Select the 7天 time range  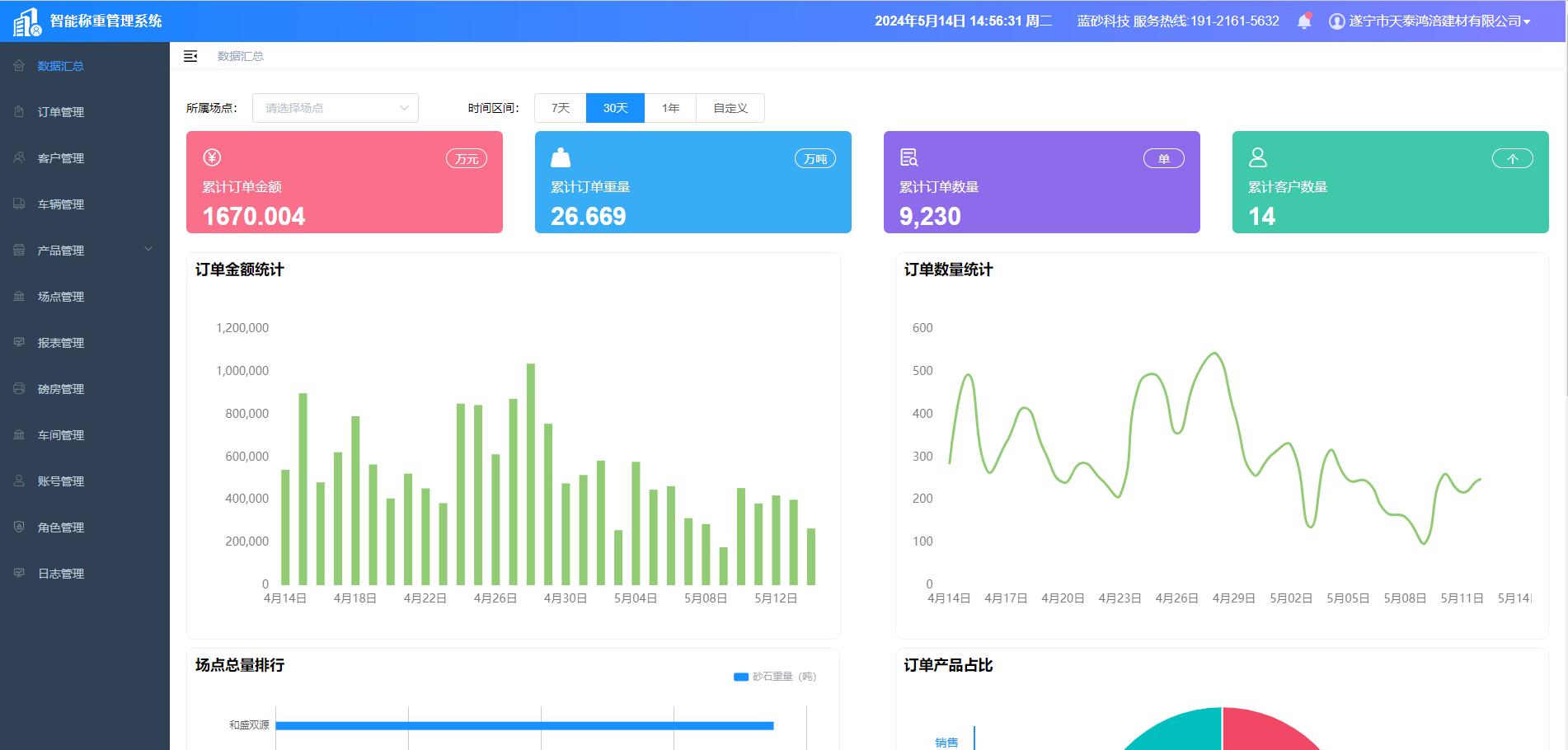tap(561, 108)
